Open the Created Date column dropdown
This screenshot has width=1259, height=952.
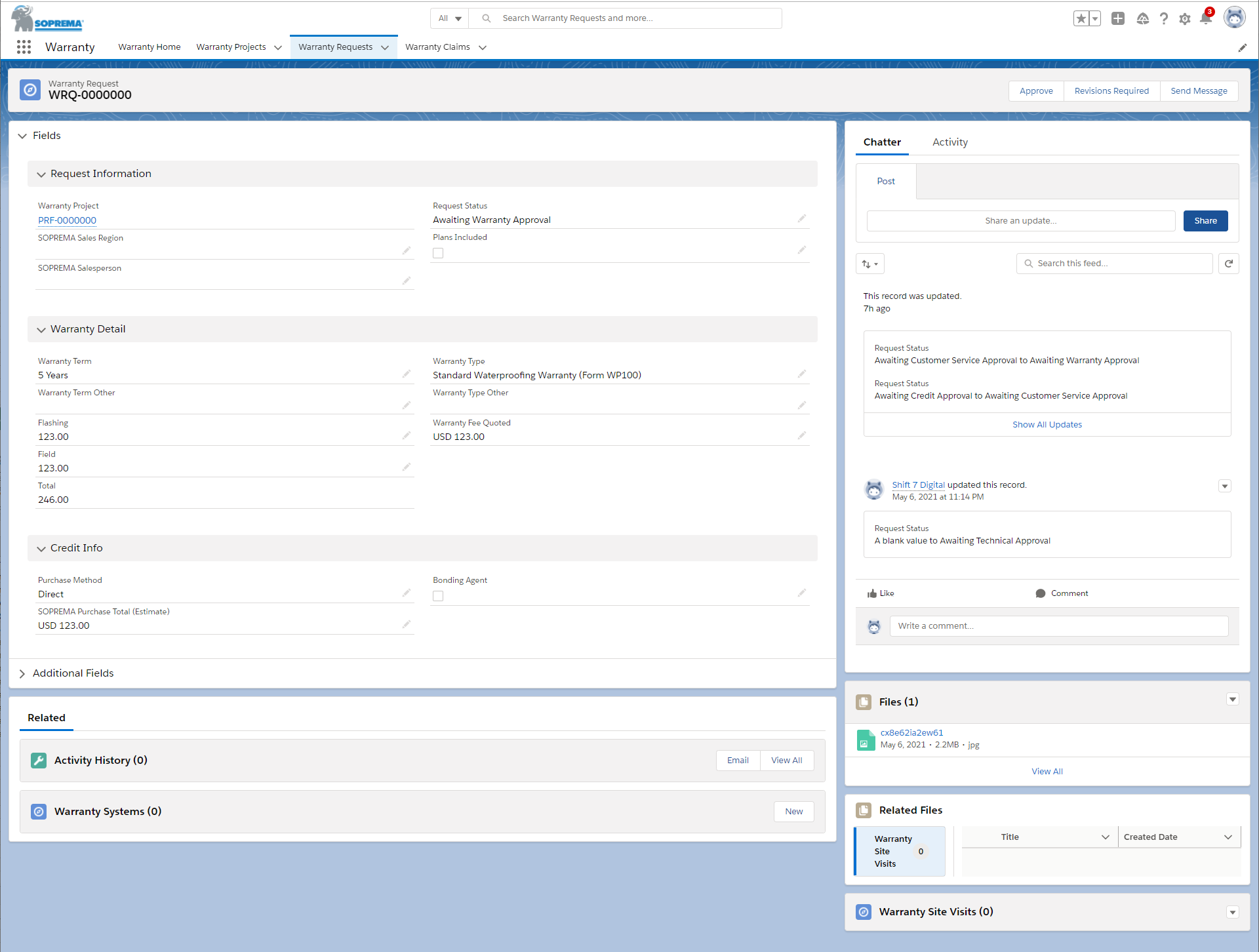pyautogui.click(x=1228, y=837)
